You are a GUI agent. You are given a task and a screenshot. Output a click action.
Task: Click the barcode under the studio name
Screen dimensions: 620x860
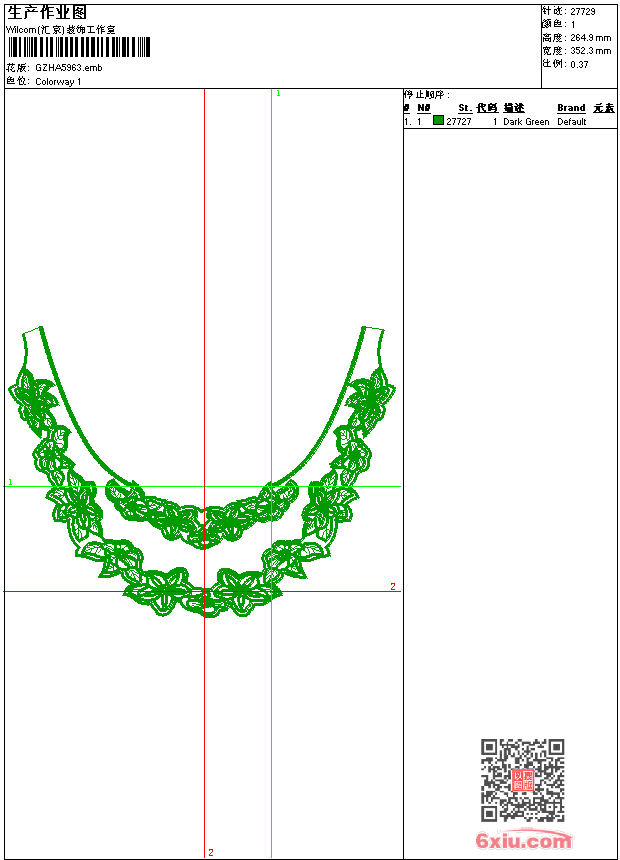pyautogui.click(x=78, y=47)
